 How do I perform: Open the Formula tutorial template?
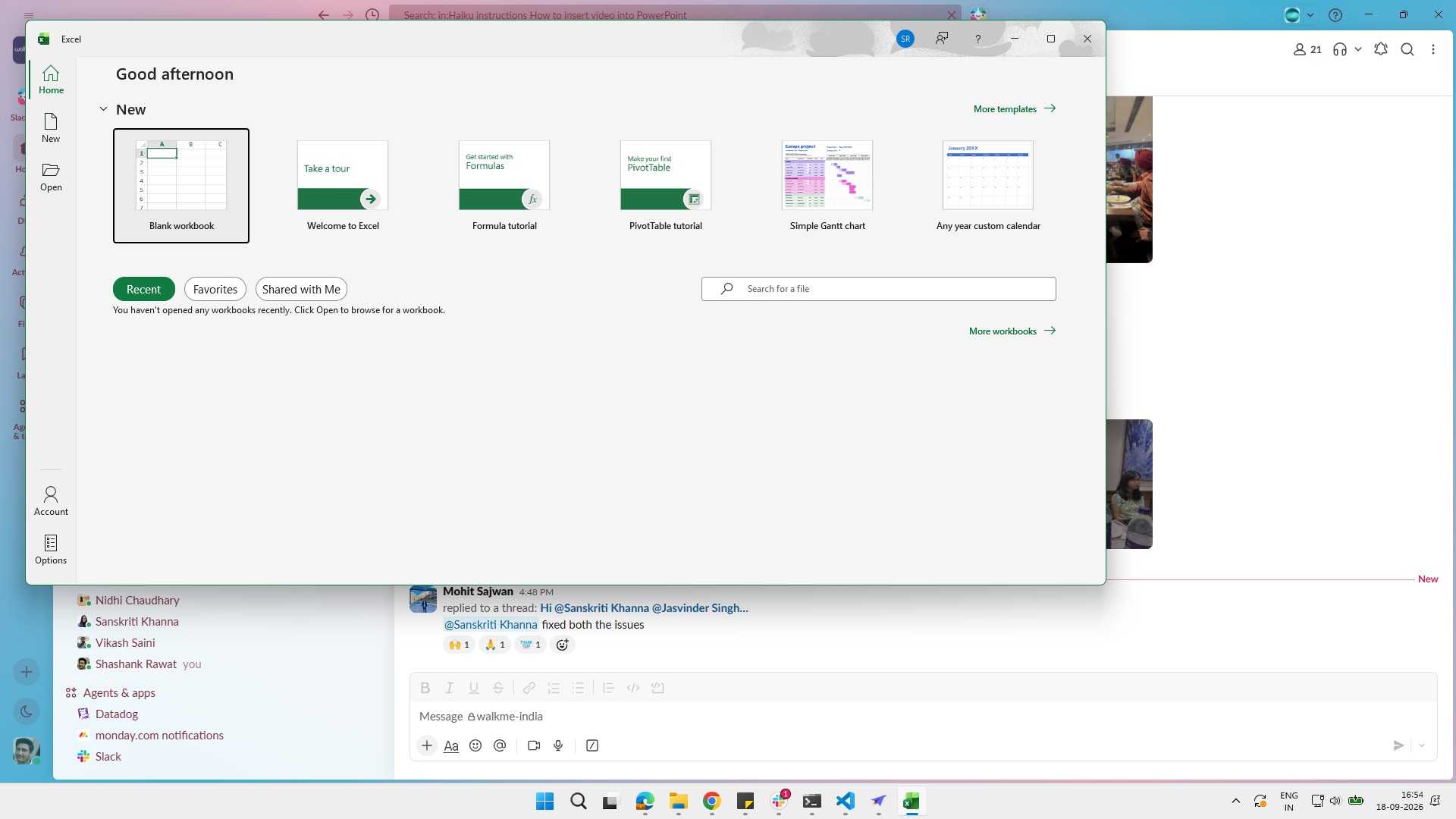[504, 186]
